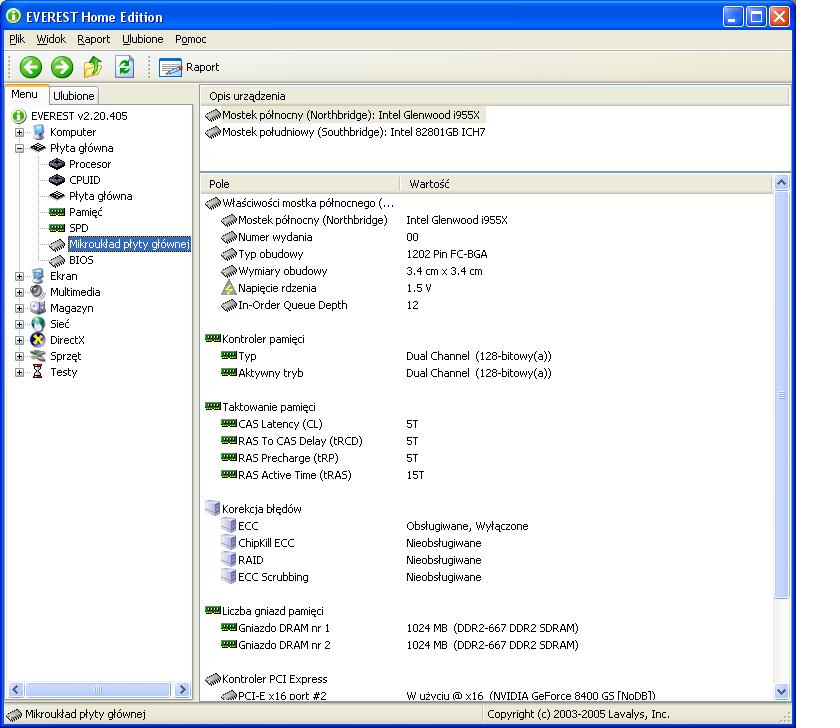
Task: Click the Pole column header
Action: click(x=301, y=184)
